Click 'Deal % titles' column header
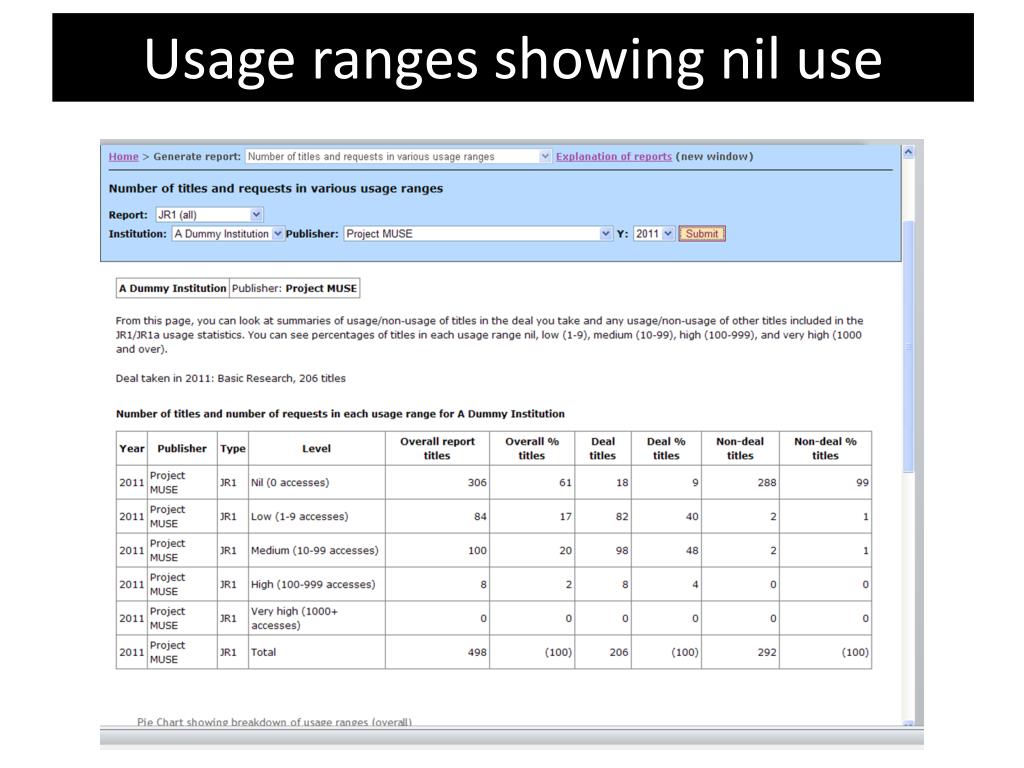Screen dimensions: 1024x768 click(x=666, y=449)
